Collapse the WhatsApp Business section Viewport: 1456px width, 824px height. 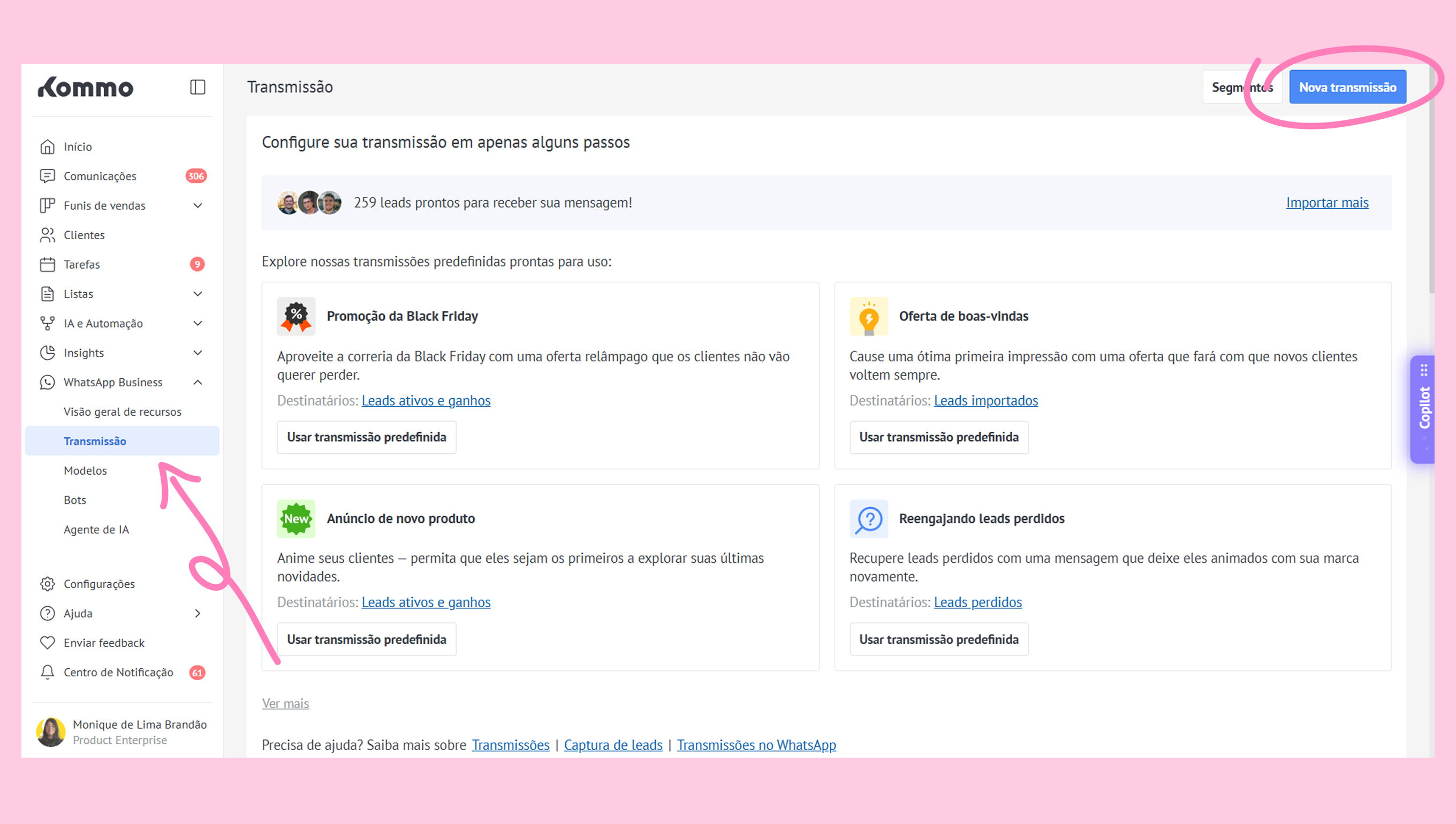[198, 382]
